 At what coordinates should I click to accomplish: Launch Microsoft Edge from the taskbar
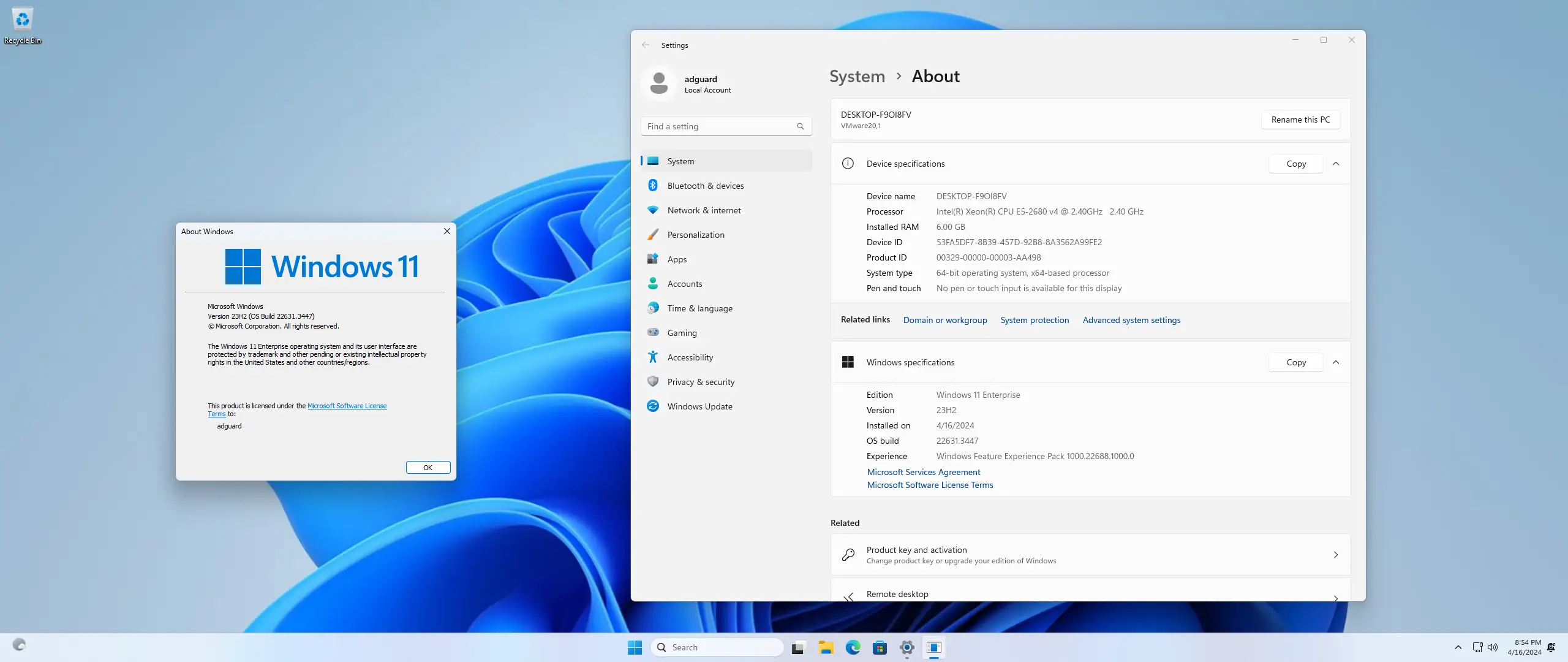pos(853,647)
